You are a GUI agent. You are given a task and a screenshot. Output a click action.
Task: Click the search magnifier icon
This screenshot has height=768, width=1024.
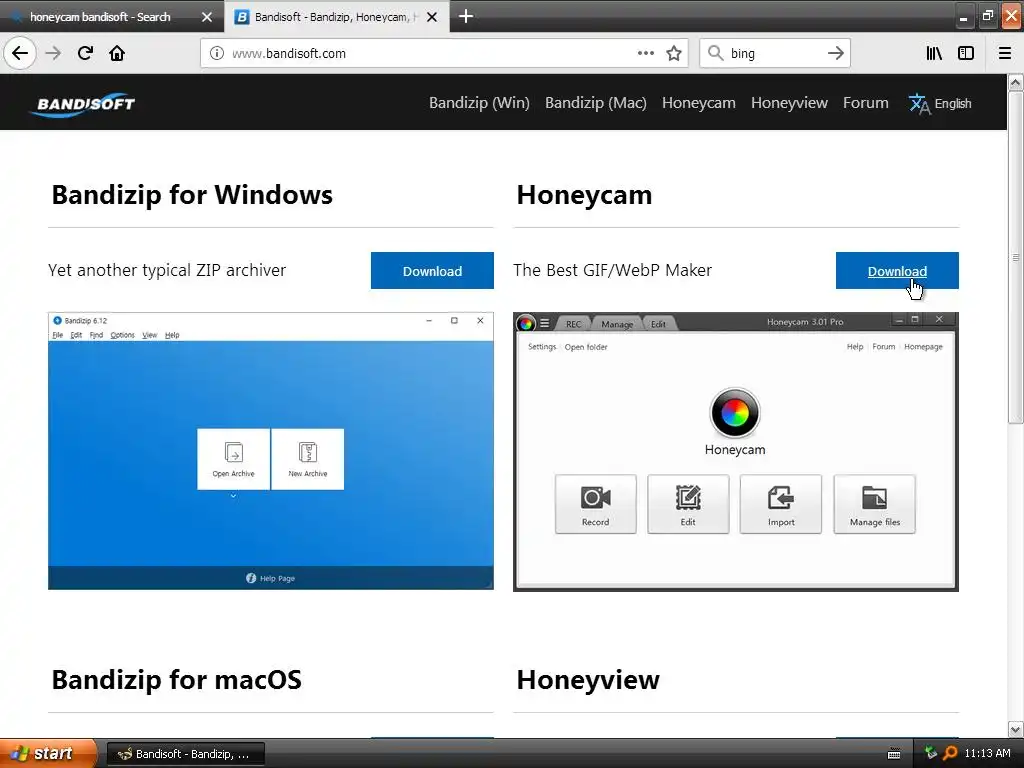(716, 53)
